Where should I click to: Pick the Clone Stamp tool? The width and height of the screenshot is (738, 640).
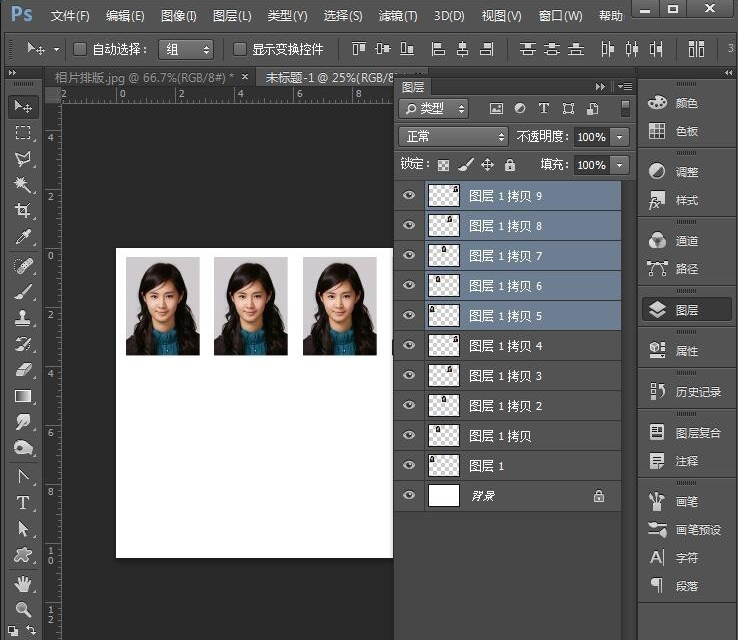click(22, 318)
